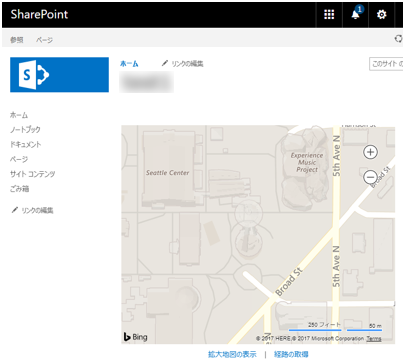Open the 参照 ribbon tab

coord(17,40)
